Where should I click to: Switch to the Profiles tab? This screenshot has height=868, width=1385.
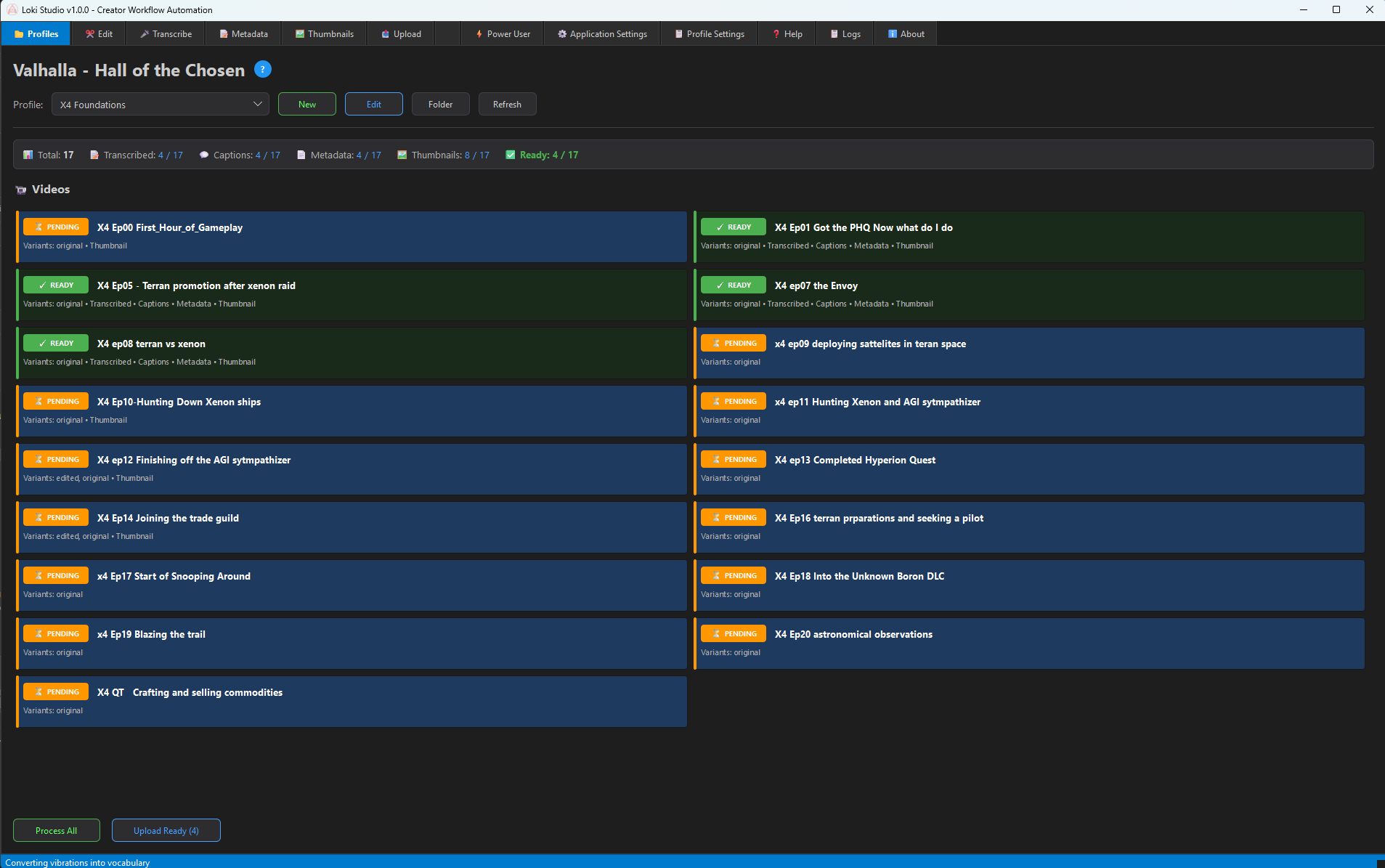(36, 33)
